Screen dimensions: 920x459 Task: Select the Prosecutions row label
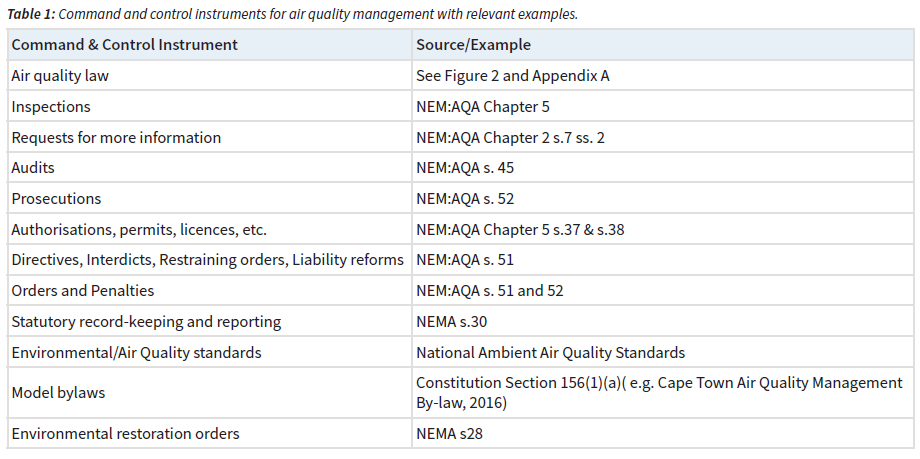56,199
